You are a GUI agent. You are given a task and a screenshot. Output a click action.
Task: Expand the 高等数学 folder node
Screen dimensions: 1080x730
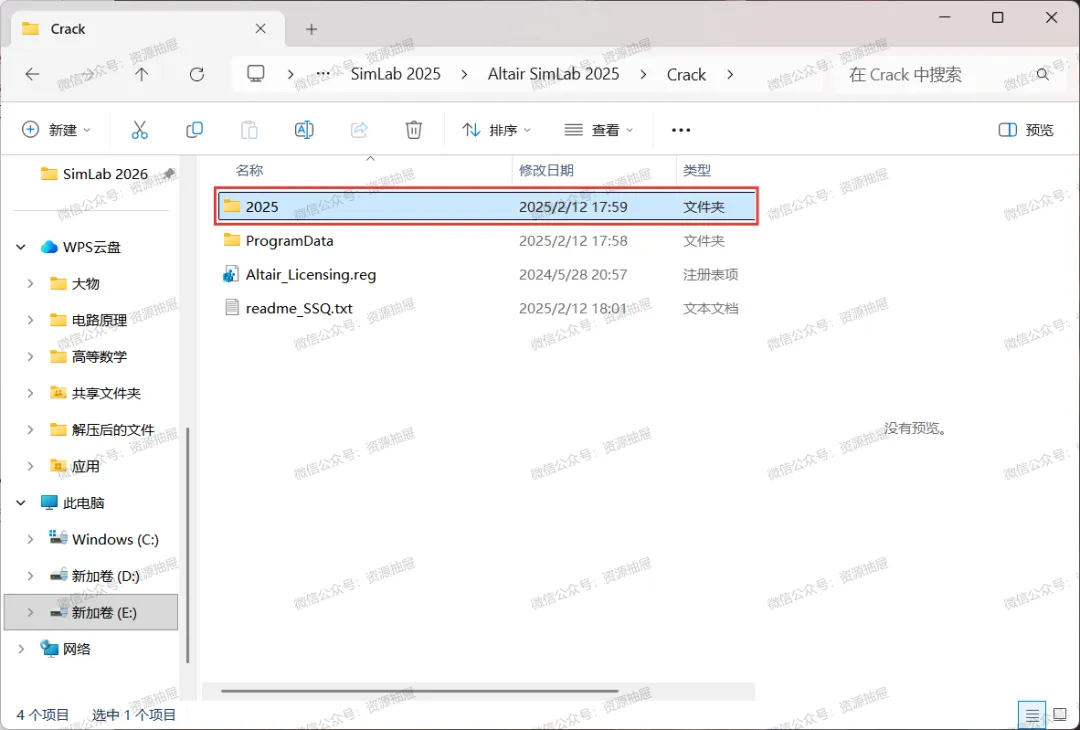[x=30, y=356]
